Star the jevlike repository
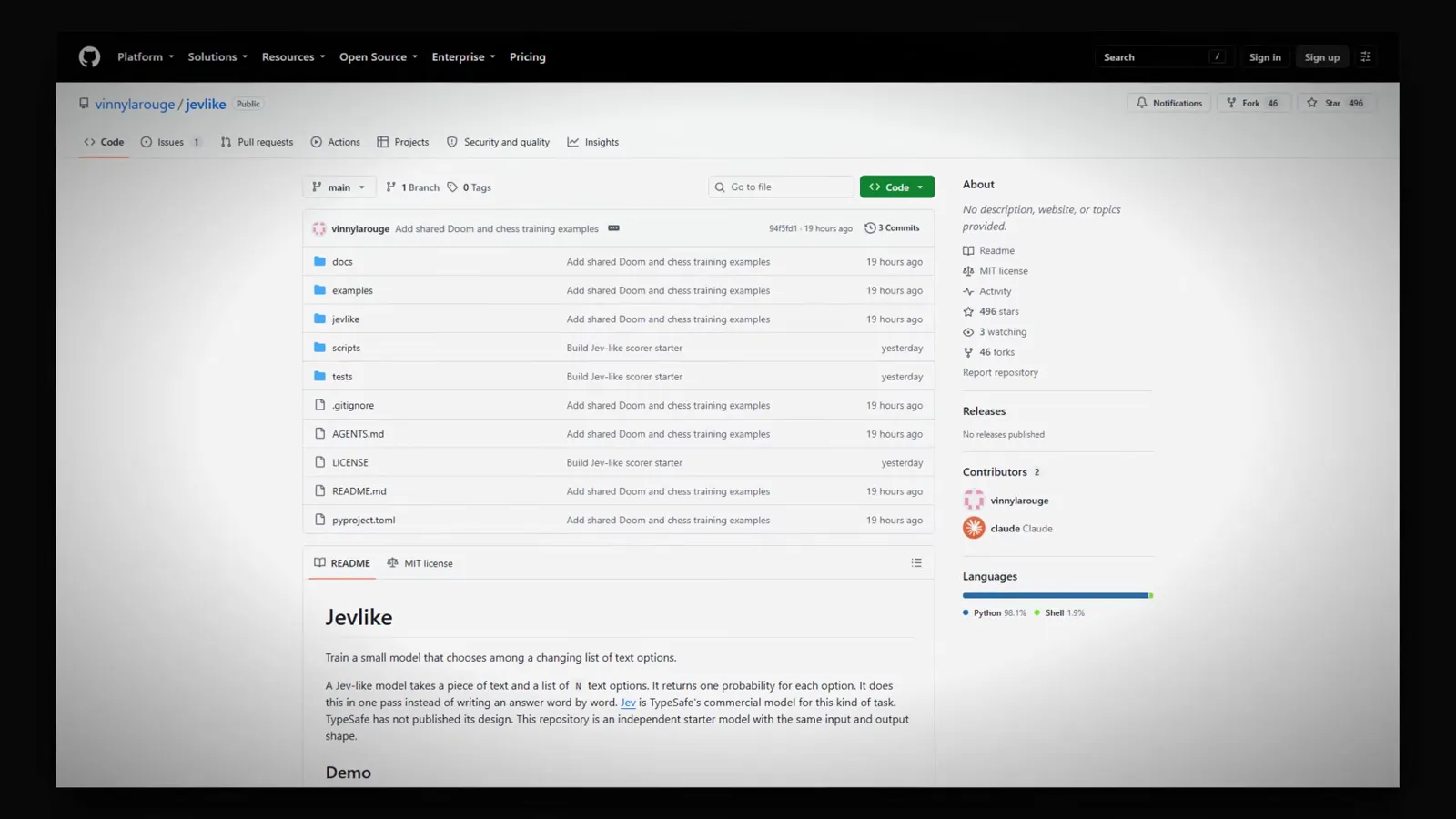 point(1335,103)
